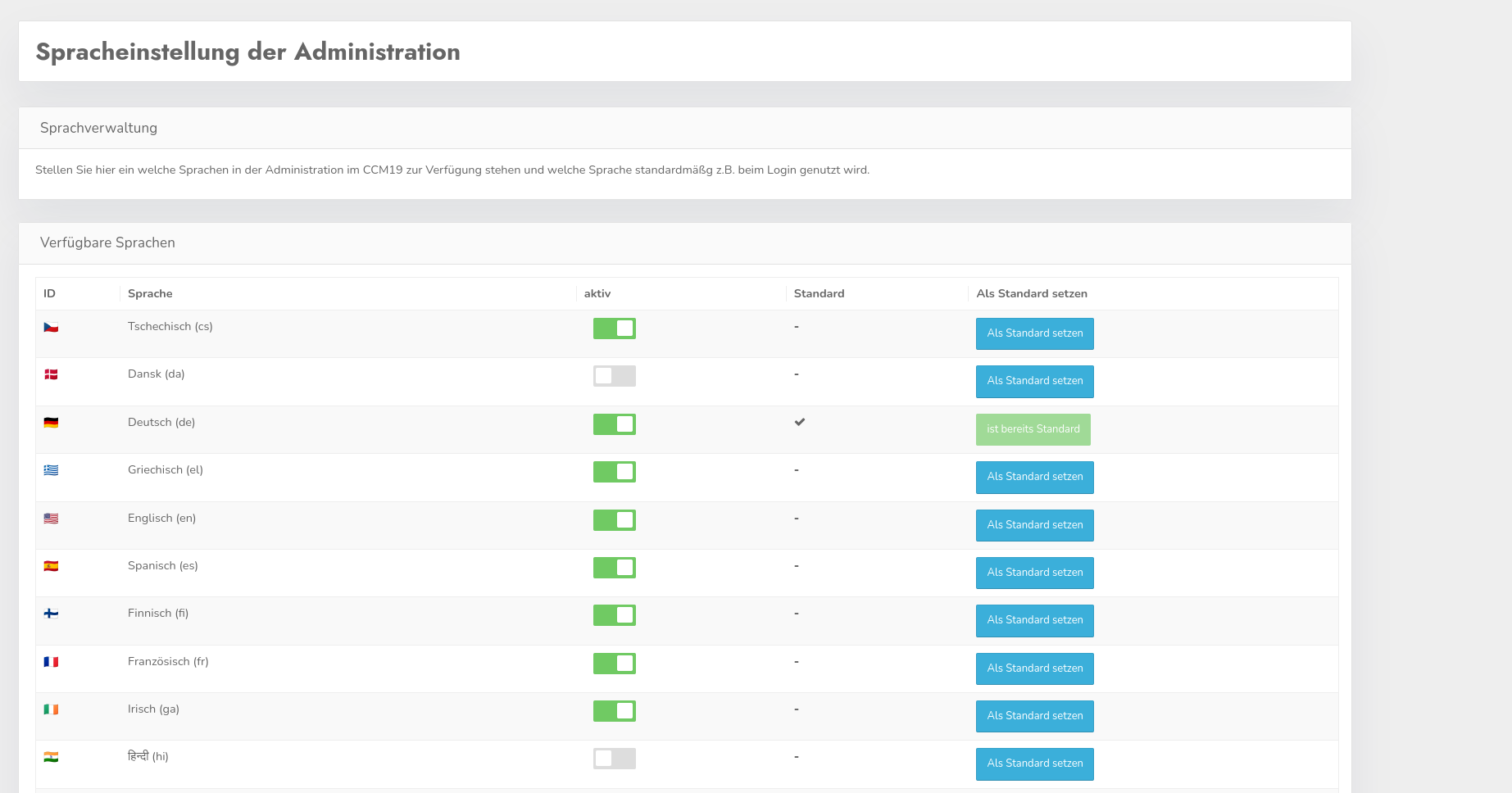
Task: Click the Spanish flag icon
Action: click(x=51, y=566)
